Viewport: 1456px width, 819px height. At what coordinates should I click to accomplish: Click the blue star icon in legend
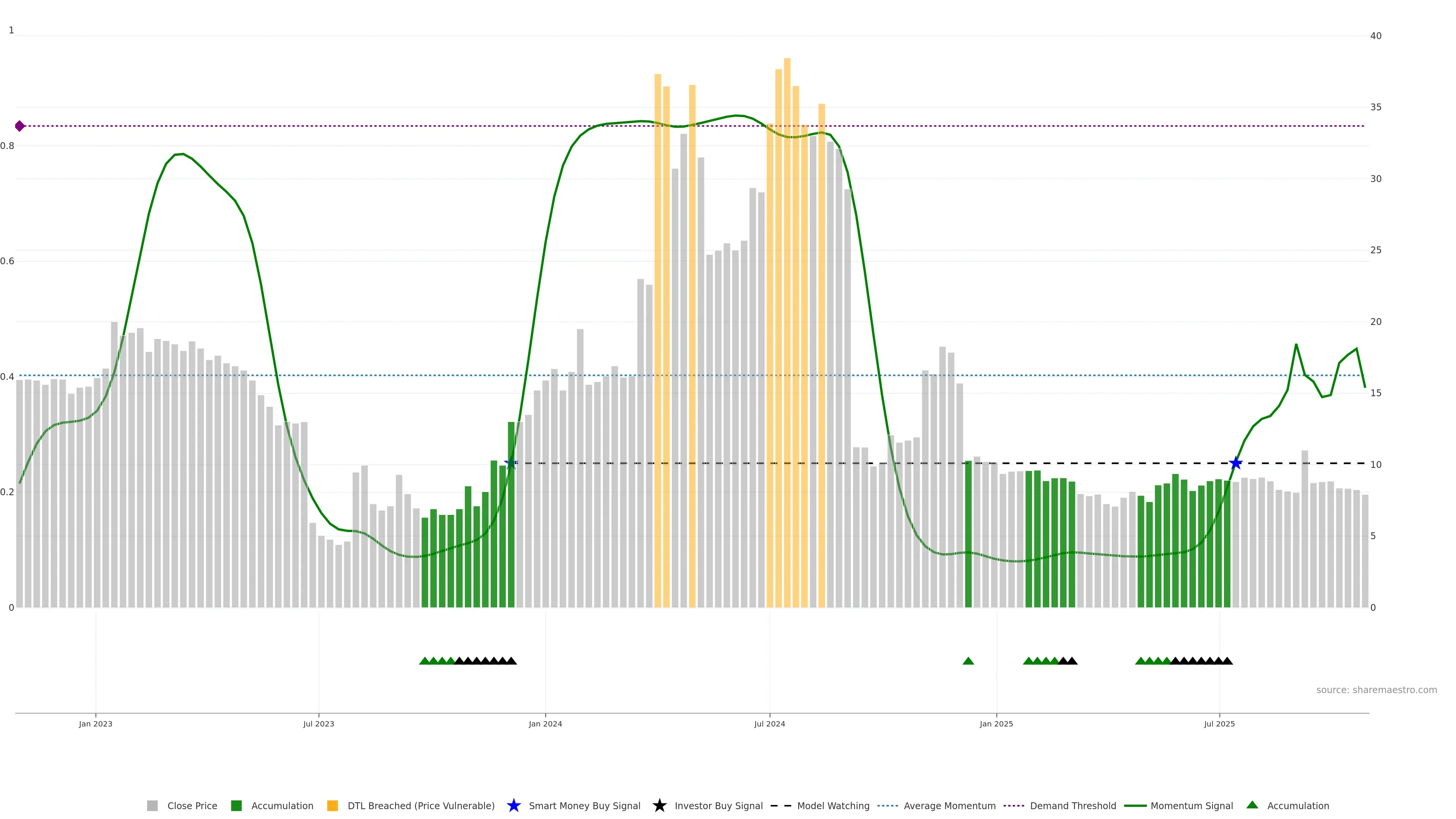(x=513, y=805)
